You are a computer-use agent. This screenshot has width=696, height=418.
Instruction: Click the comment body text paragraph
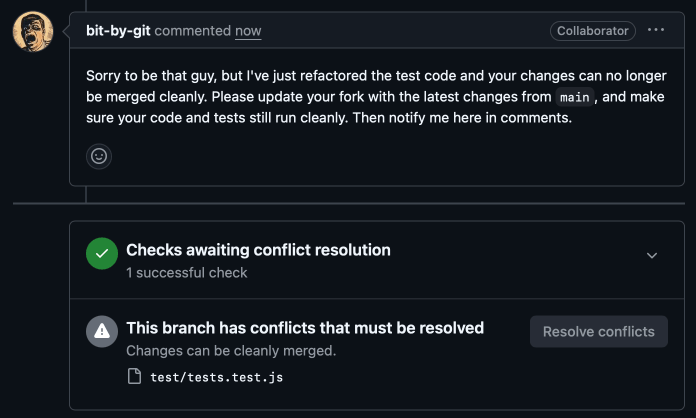tap(376, 97)
